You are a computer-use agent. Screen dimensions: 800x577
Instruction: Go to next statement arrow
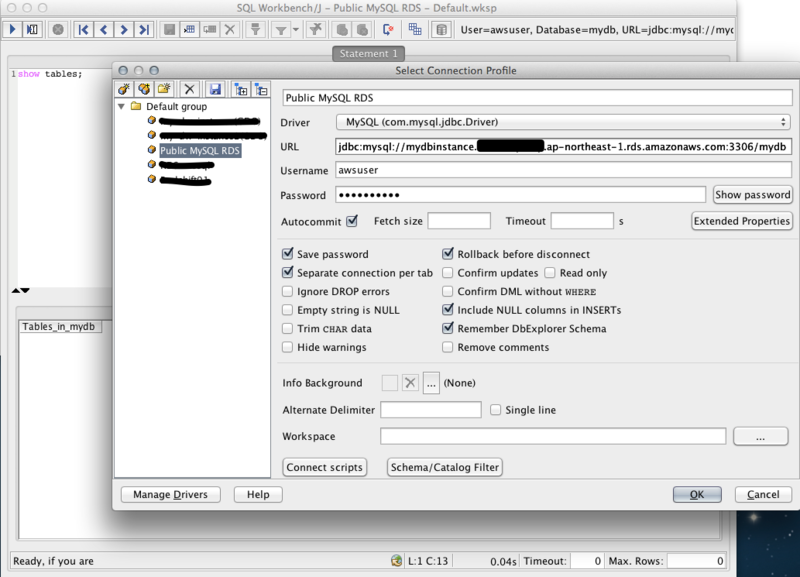(123, 30)
